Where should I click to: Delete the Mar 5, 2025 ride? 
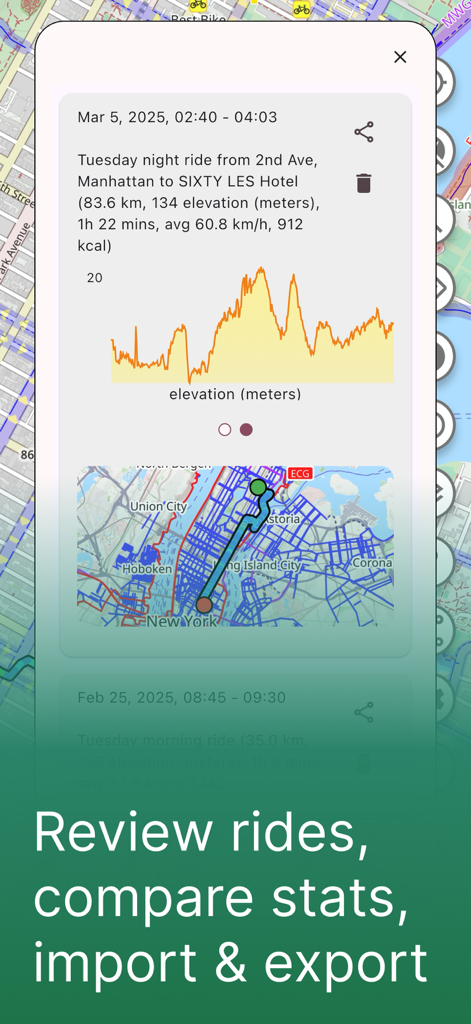click(364, 183)
